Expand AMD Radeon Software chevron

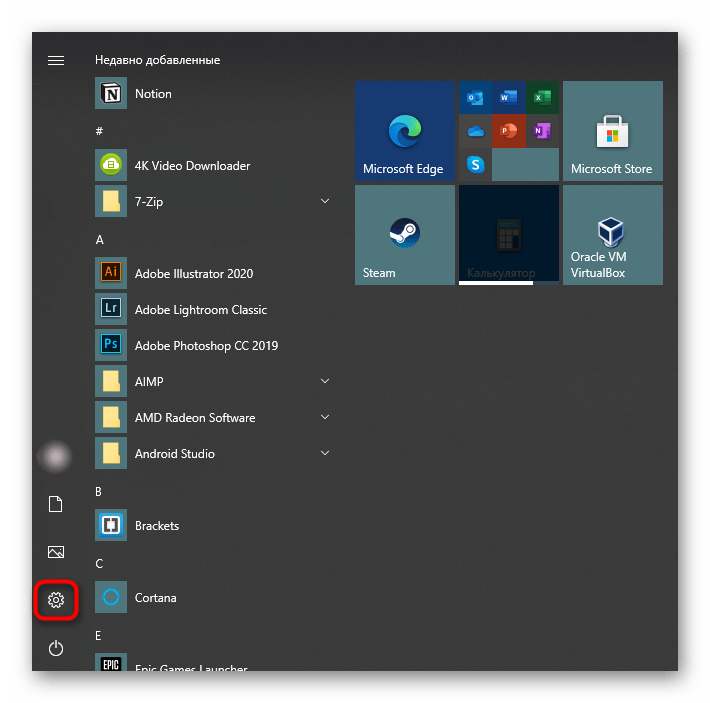(325, 417)
